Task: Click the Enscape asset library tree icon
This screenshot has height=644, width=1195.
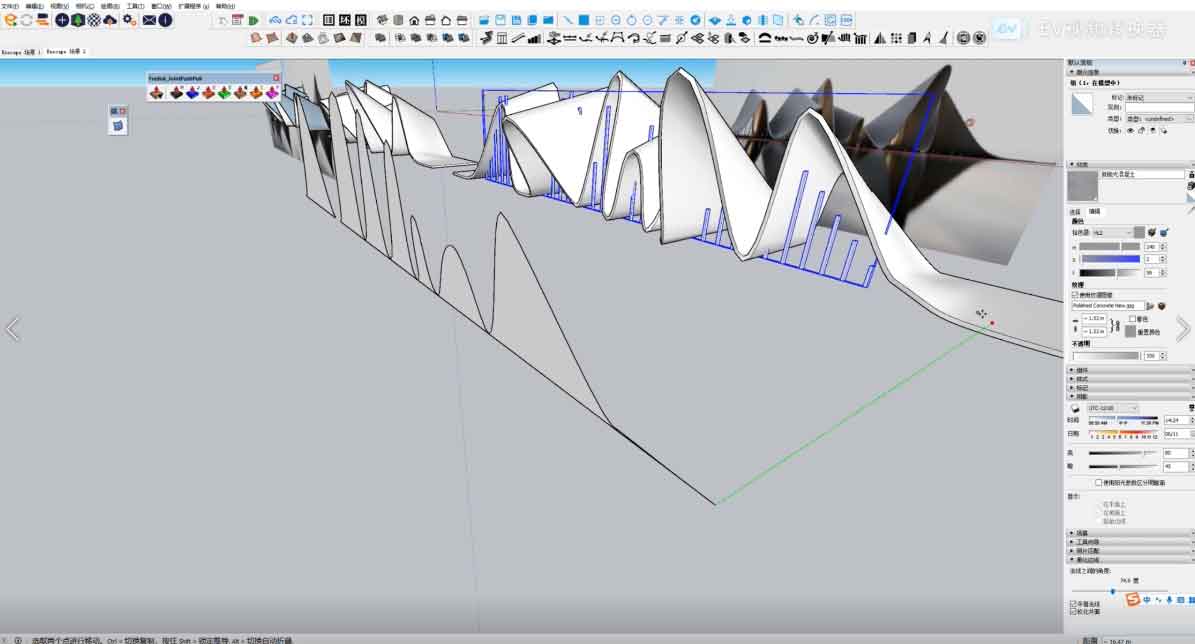Action: 78,20
